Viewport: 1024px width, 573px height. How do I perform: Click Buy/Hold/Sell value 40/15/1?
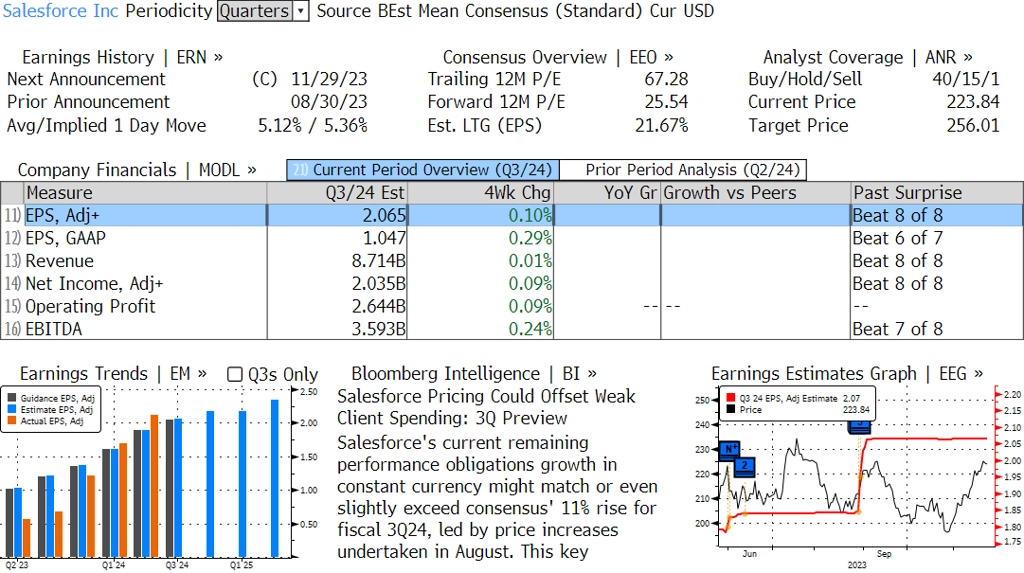coord(966,79)
